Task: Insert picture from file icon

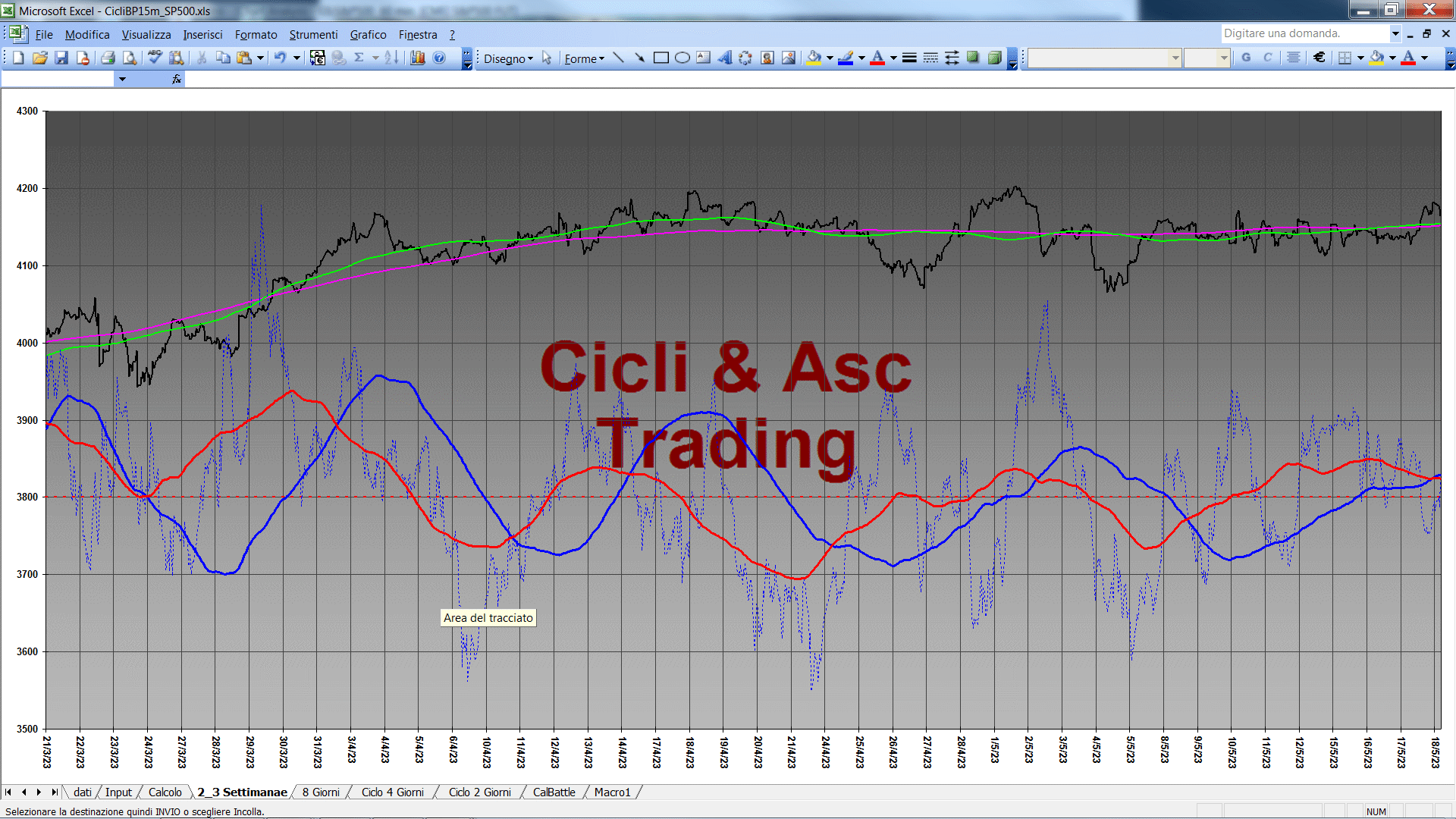Action: coord(789,58)
